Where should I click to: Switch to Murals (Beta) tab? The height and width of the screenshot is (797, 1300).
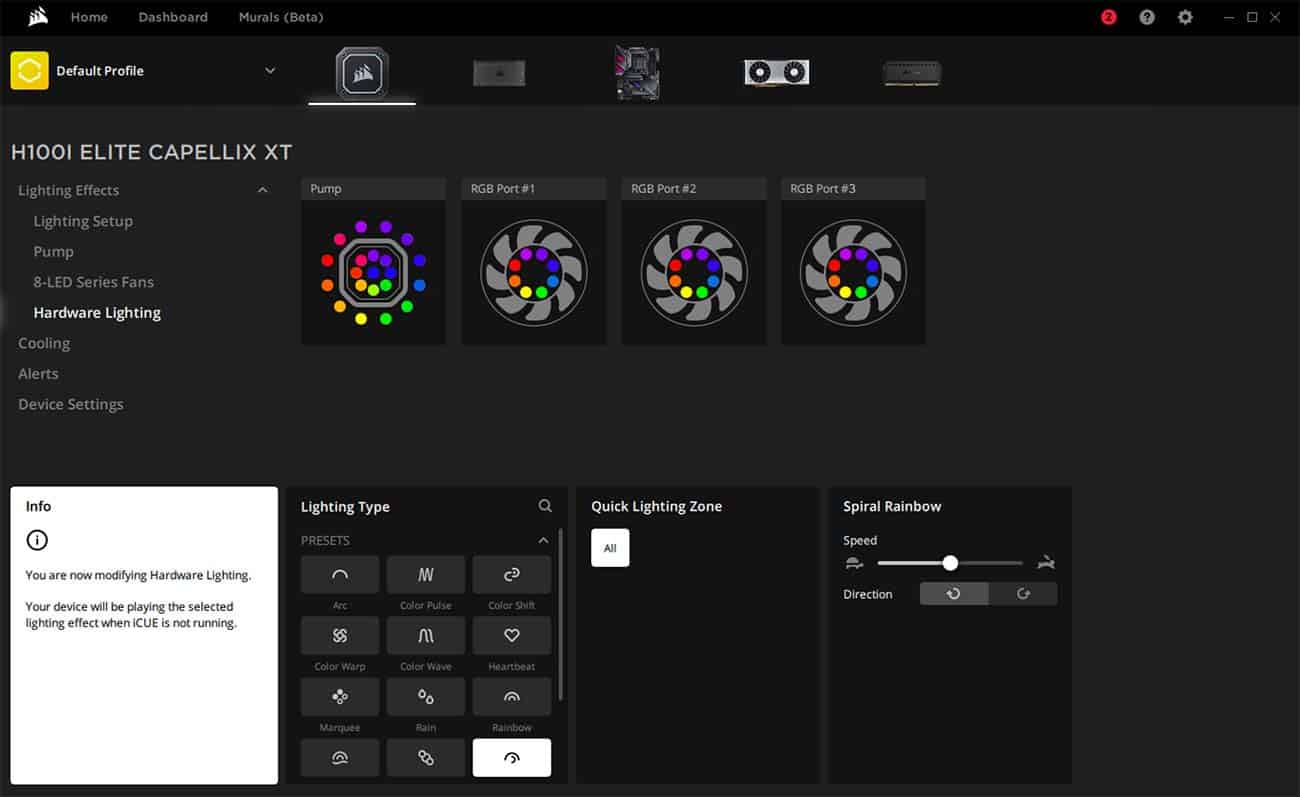click(281, 17)
